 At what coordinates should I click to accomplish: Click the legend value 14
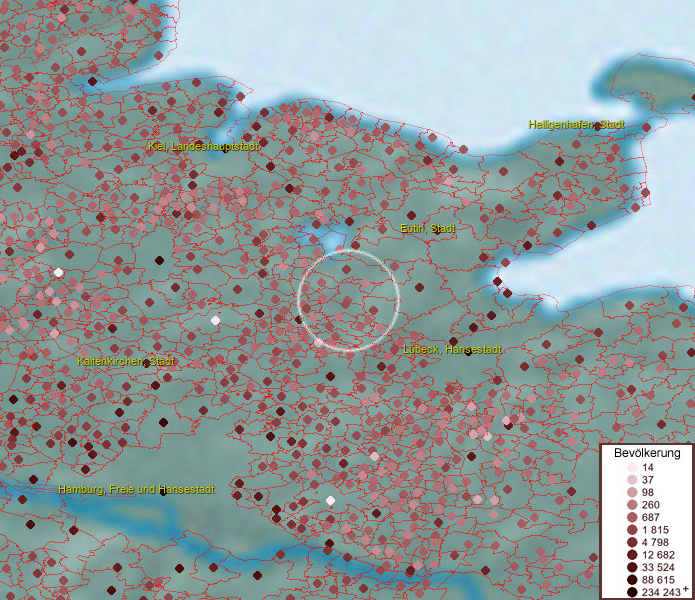pos(648,467)
